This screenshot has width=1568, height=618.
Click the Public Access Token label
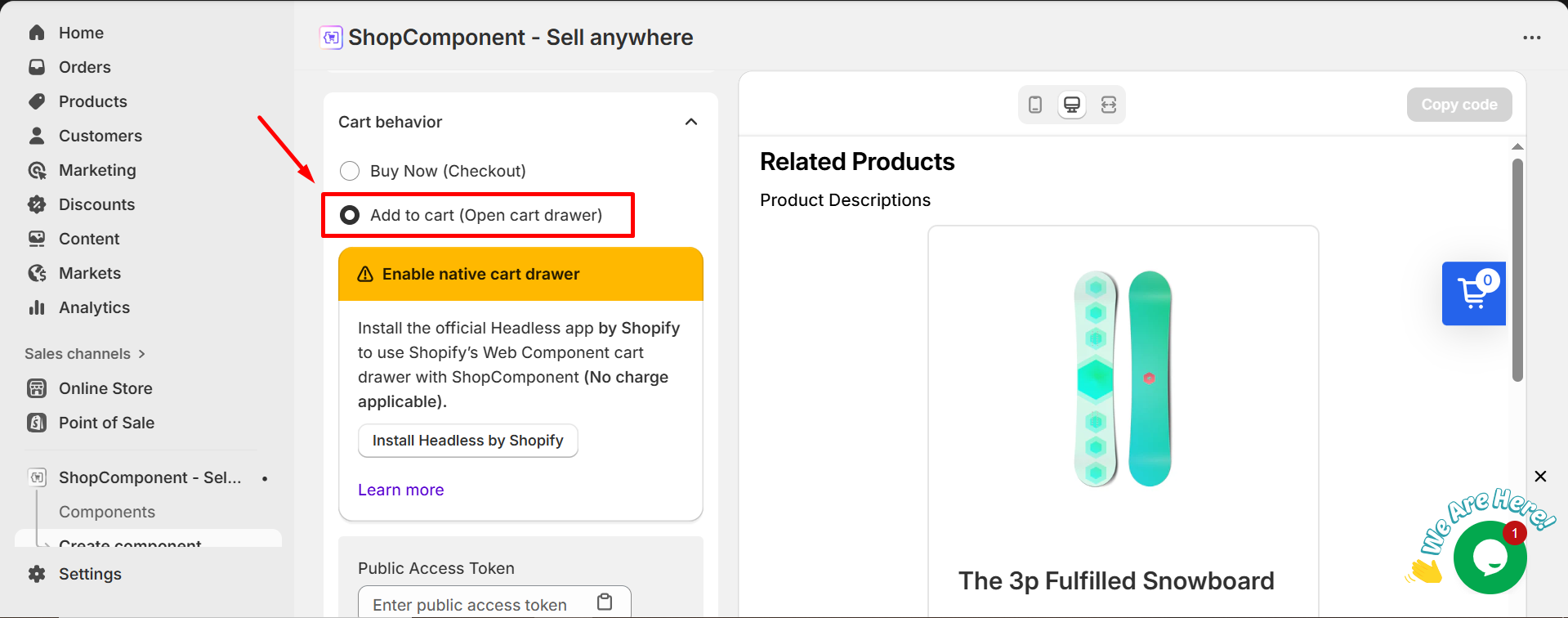[436, 568]
